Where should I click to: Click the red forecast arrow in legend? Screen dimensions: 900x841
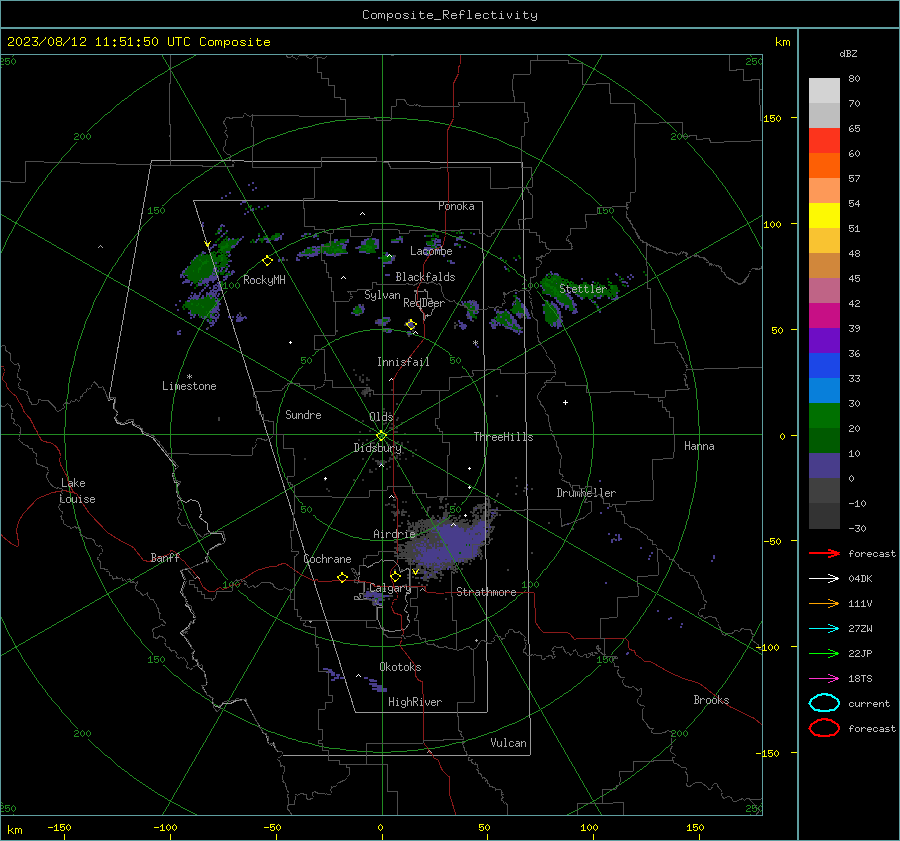(824, 553)
